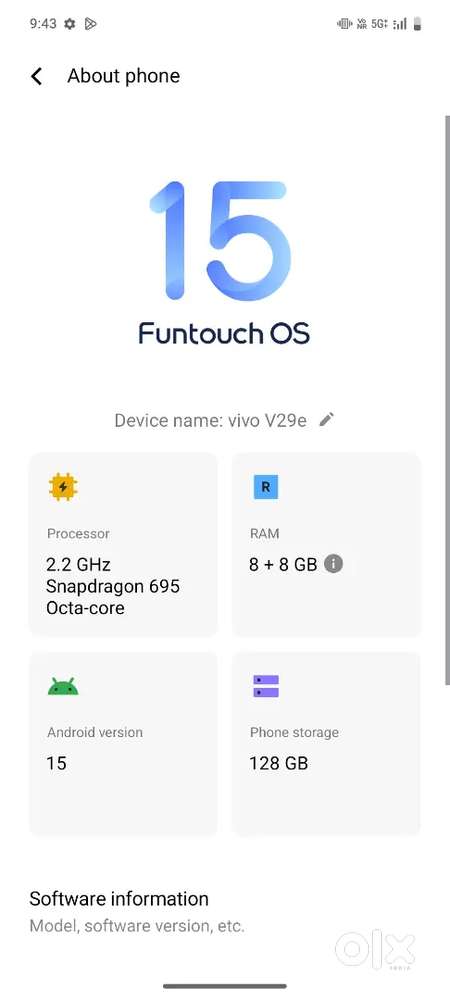Open the RAM info icon
Screen dimensions: 450x1000
[x=333, y=564]
